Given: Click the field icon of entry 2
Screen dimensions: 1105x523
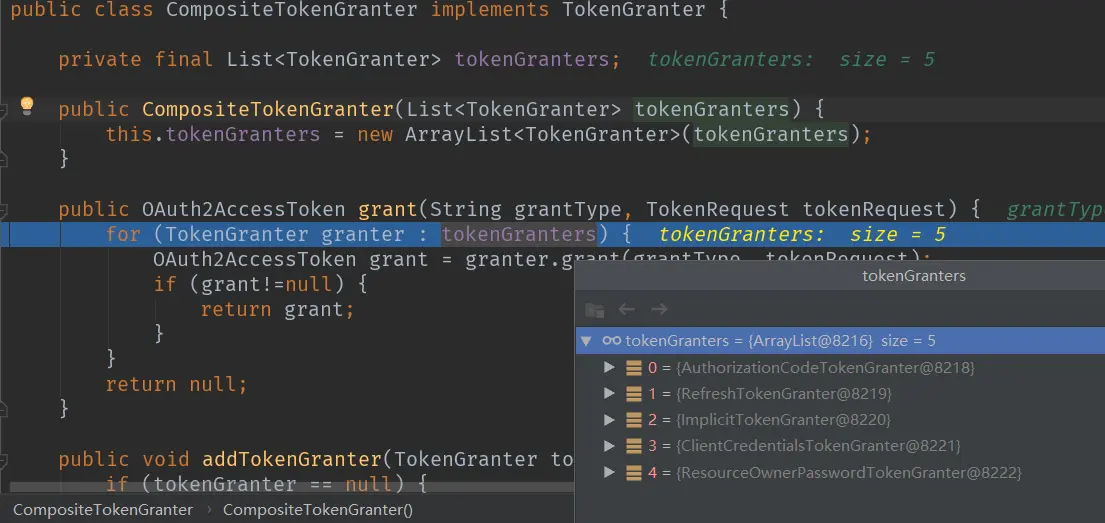Looking at the screenshot, I should 634,420.
